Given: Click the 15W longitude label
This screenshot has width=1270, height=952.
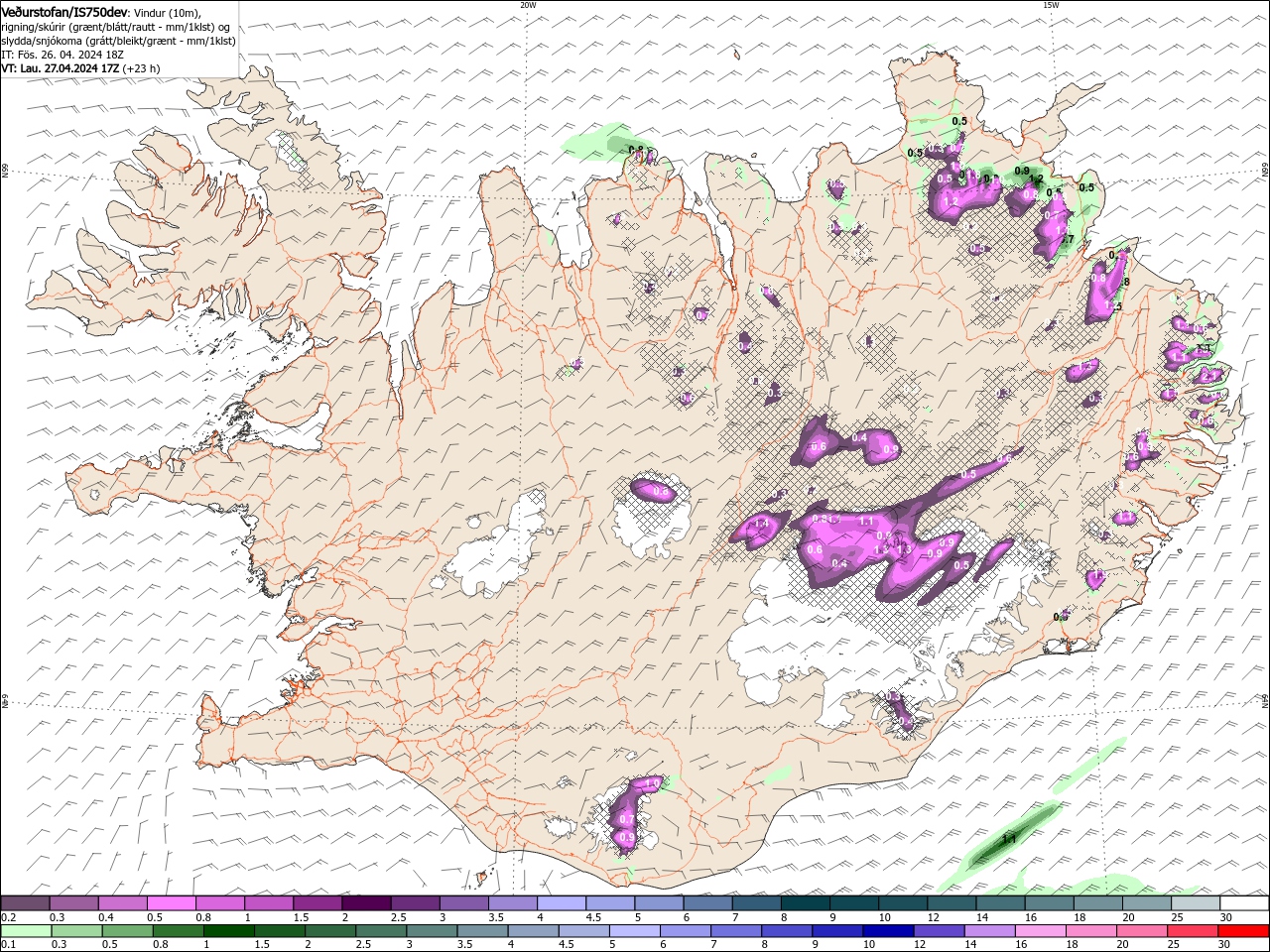Looking at the screenshot, I should click(x=1051, y=5).
